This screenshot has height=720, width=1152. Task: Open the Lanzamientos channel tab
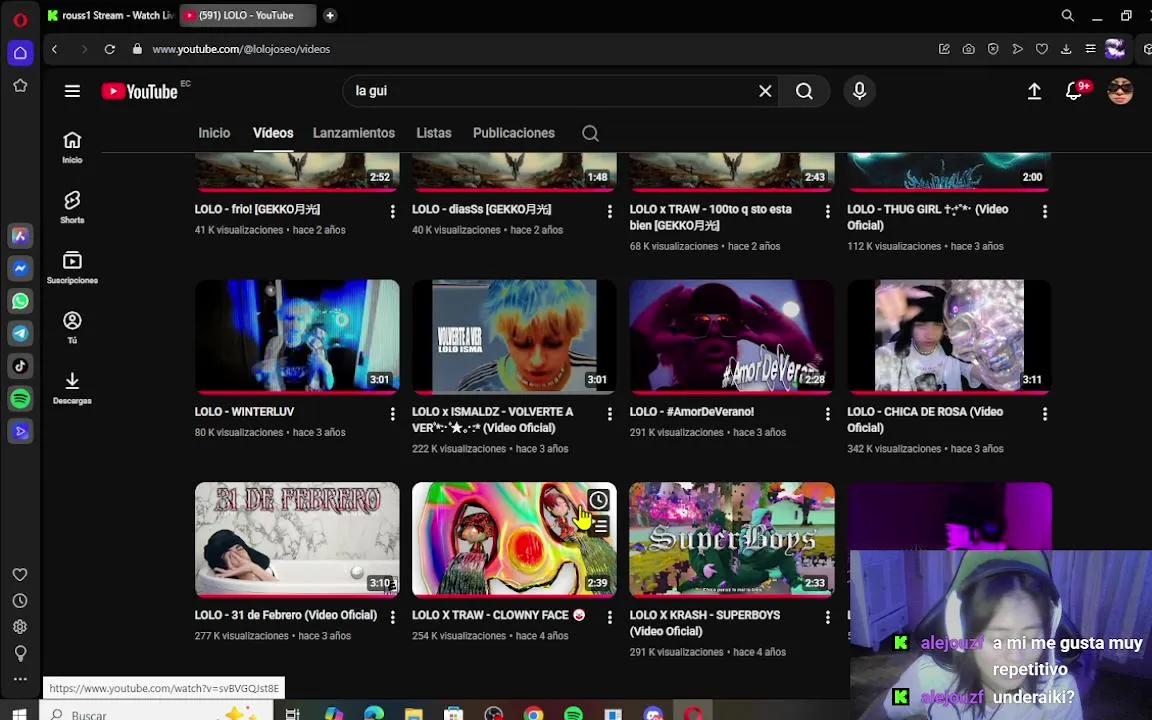pos(354,133)
